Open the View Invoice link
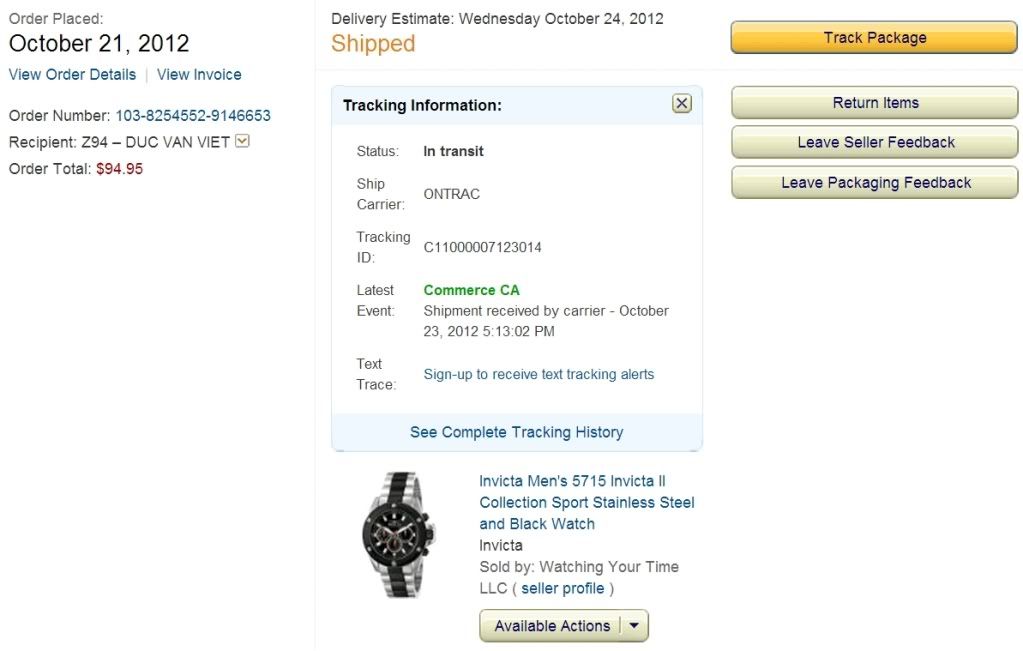Viewport: 1023px width, 651px height. point(199,74)
